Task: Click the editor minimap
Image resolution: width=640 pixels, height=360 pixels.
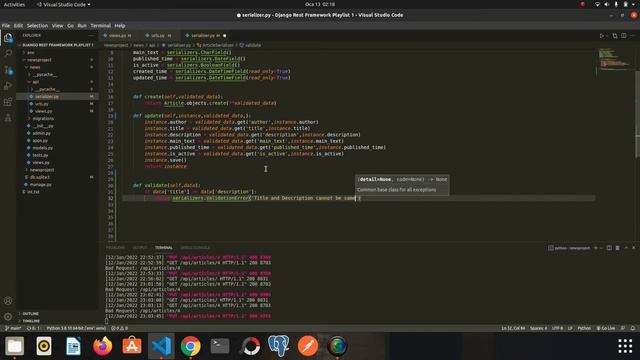Action: (615, 59)
